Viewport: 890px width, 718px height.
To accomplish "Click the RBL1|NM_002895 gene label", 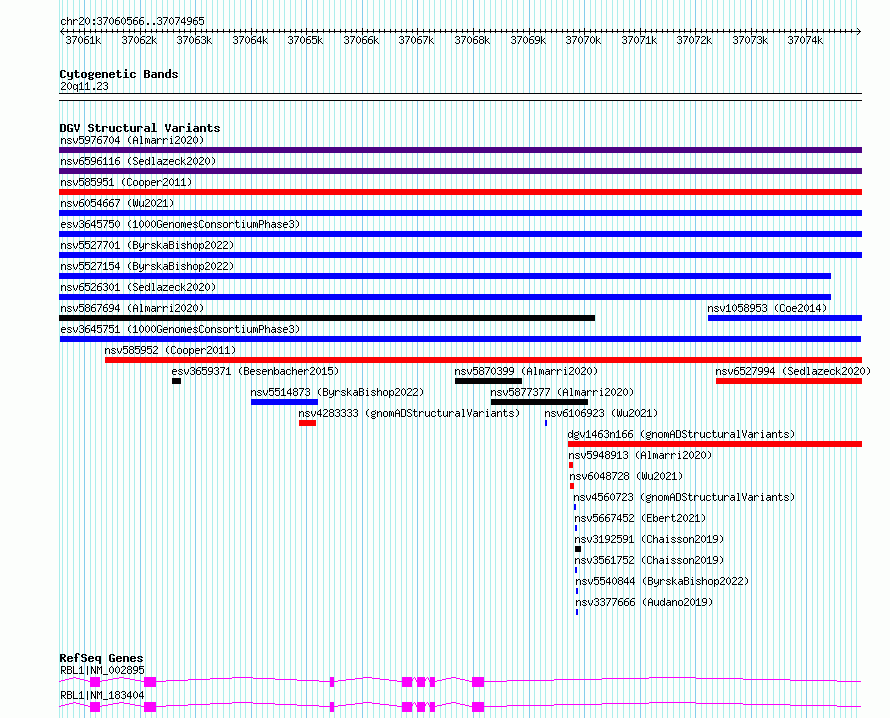I will pyautogui.click(x=102, y=670).
